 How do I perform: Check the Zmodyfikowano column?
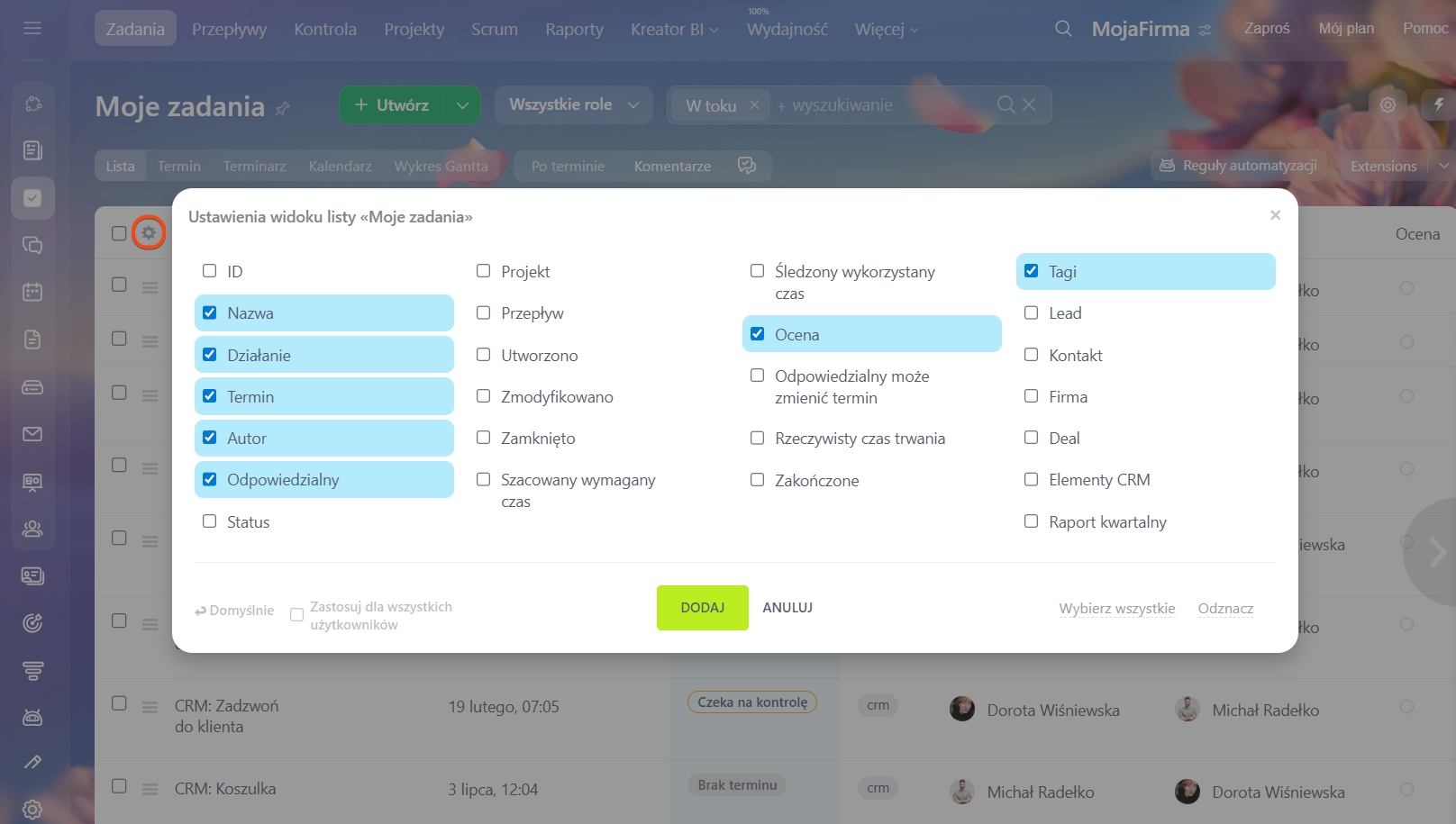(x=484, y=396)
